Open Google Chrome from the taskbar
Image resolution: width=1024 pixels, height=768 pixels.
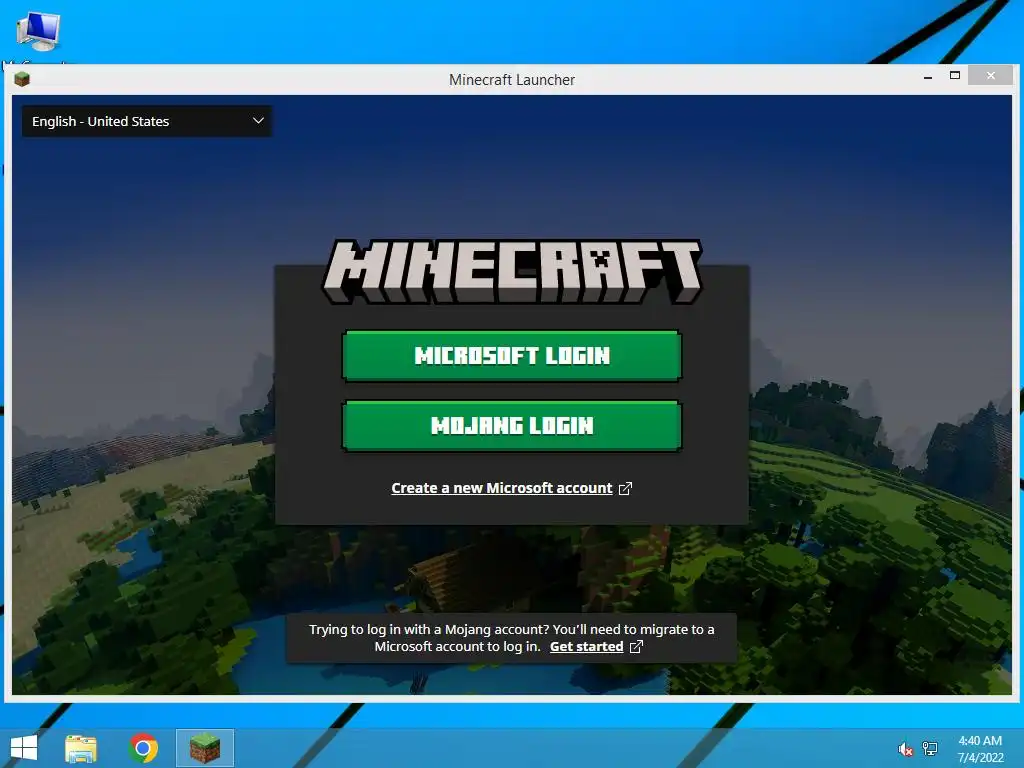[143, 748]
